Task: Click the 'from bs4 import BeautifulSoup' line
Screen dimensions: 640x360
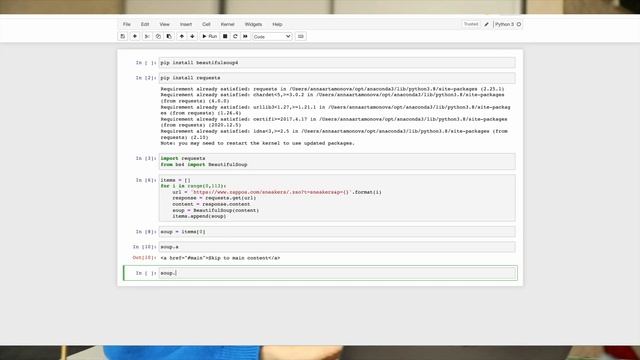Action: point(204,165)
